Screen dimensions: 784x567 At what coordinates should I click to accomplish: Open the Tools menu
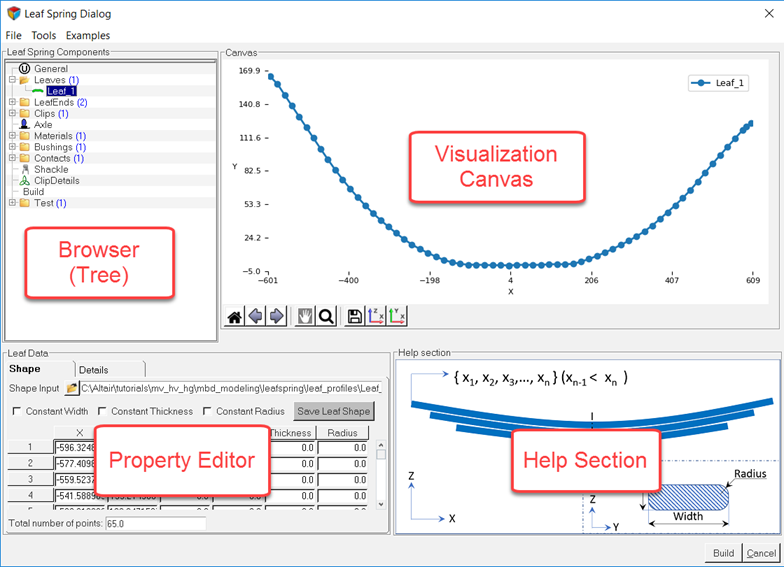(x=43, y=36)
